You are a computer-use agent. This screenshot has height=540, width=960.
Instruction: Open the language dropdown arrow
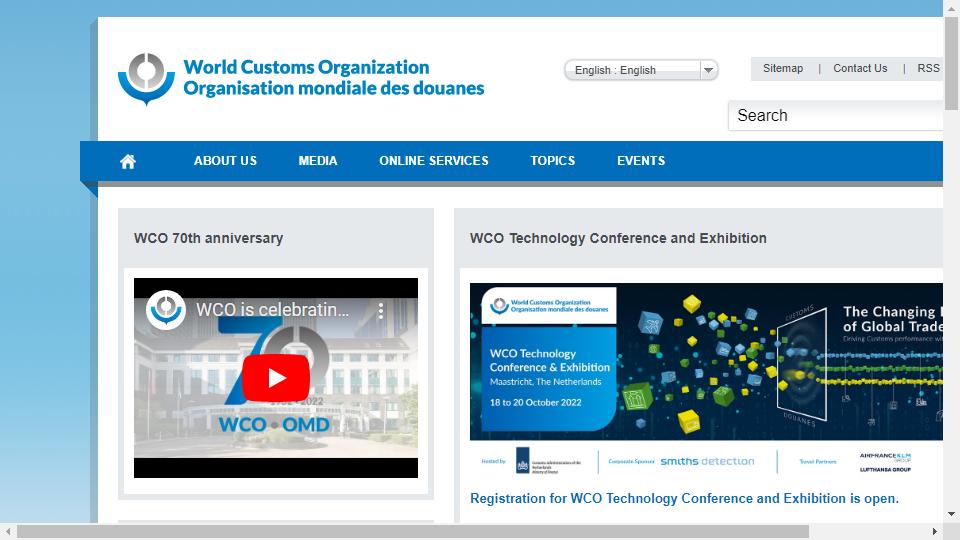coord(708,70)
